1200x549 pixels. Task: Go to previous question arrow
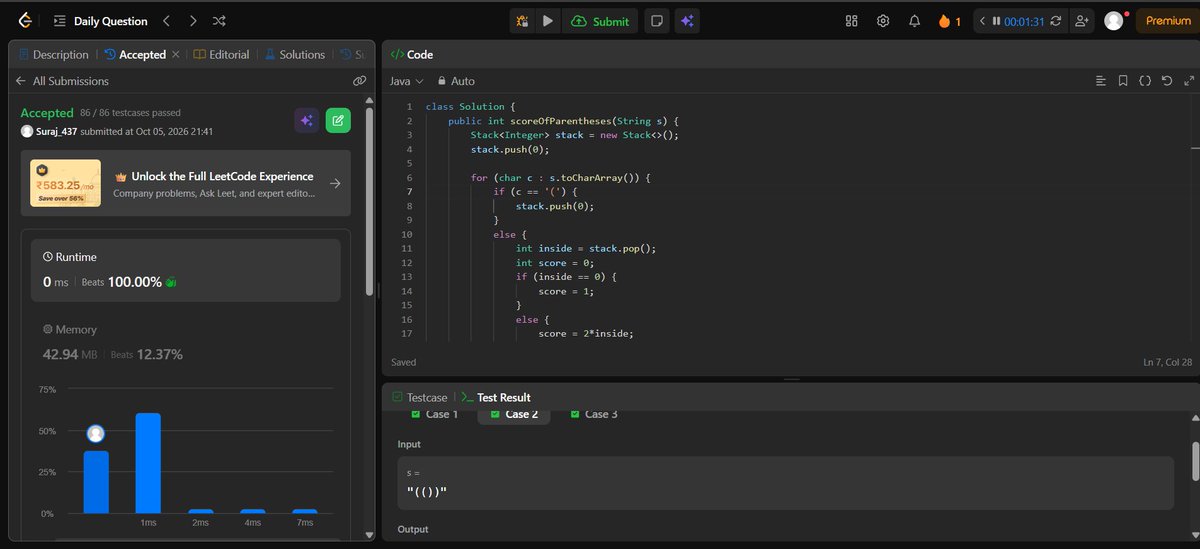(x=166, y=21)
